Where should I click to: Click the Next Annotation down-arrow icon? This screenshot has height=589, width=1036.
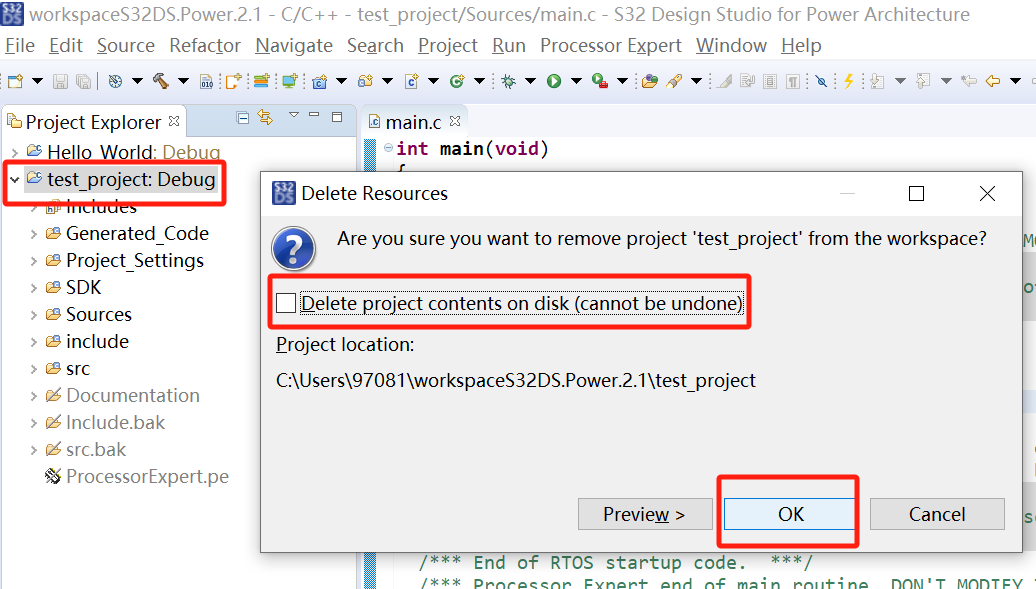pyautogui.click(x=877, y=81)
